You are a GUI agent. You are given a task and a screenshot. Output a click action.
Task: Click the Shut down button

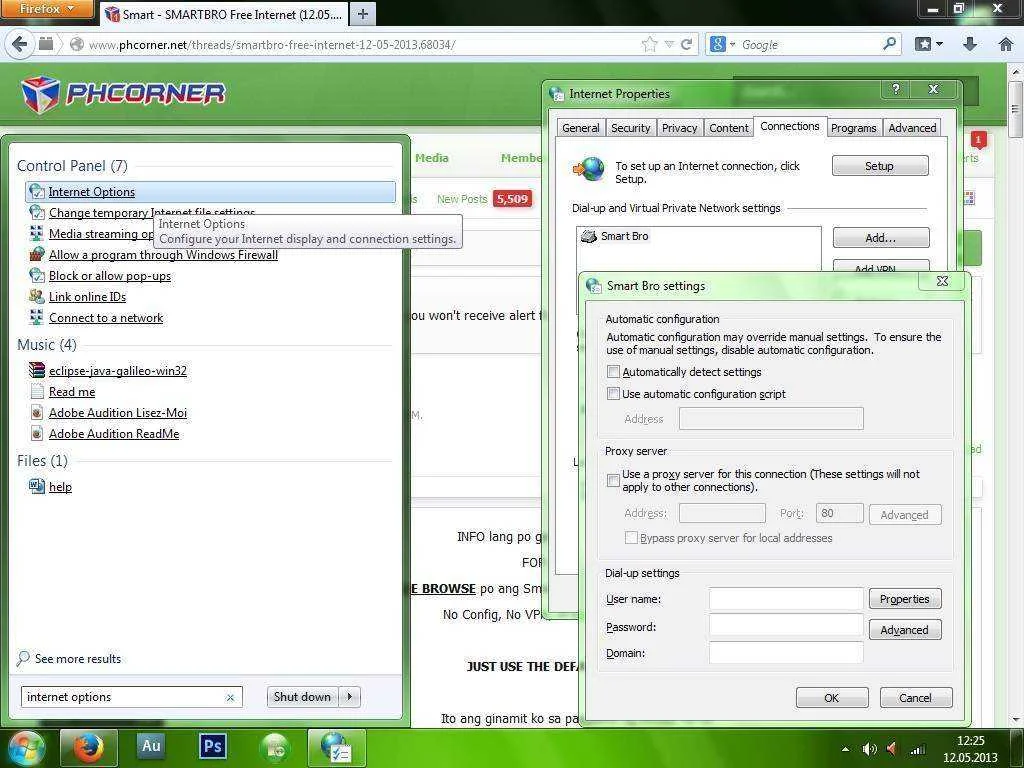[x=303, y=697]
